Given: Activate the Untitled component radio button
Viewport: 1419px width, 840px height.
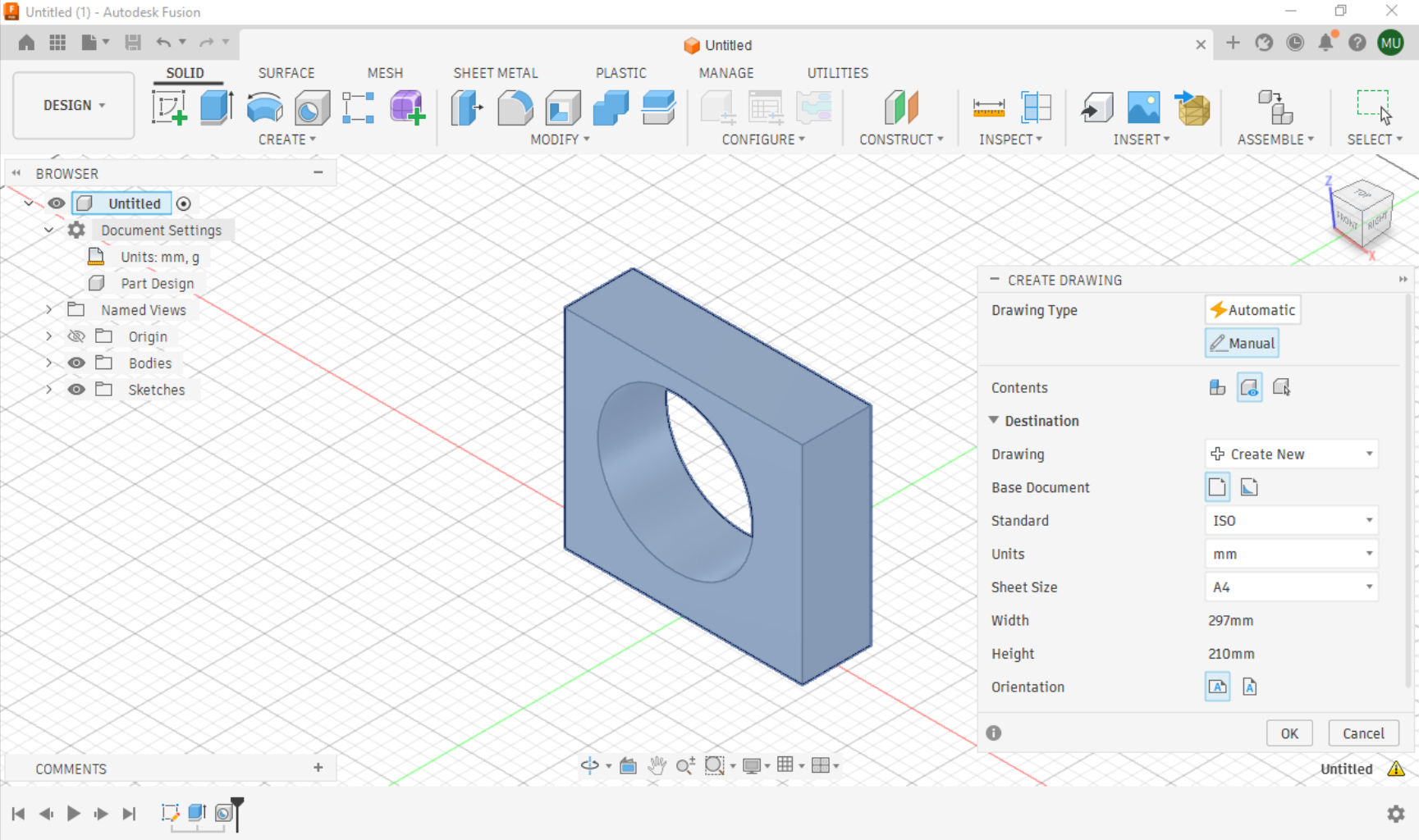Looking at the screenshot, I should point(184,203).
